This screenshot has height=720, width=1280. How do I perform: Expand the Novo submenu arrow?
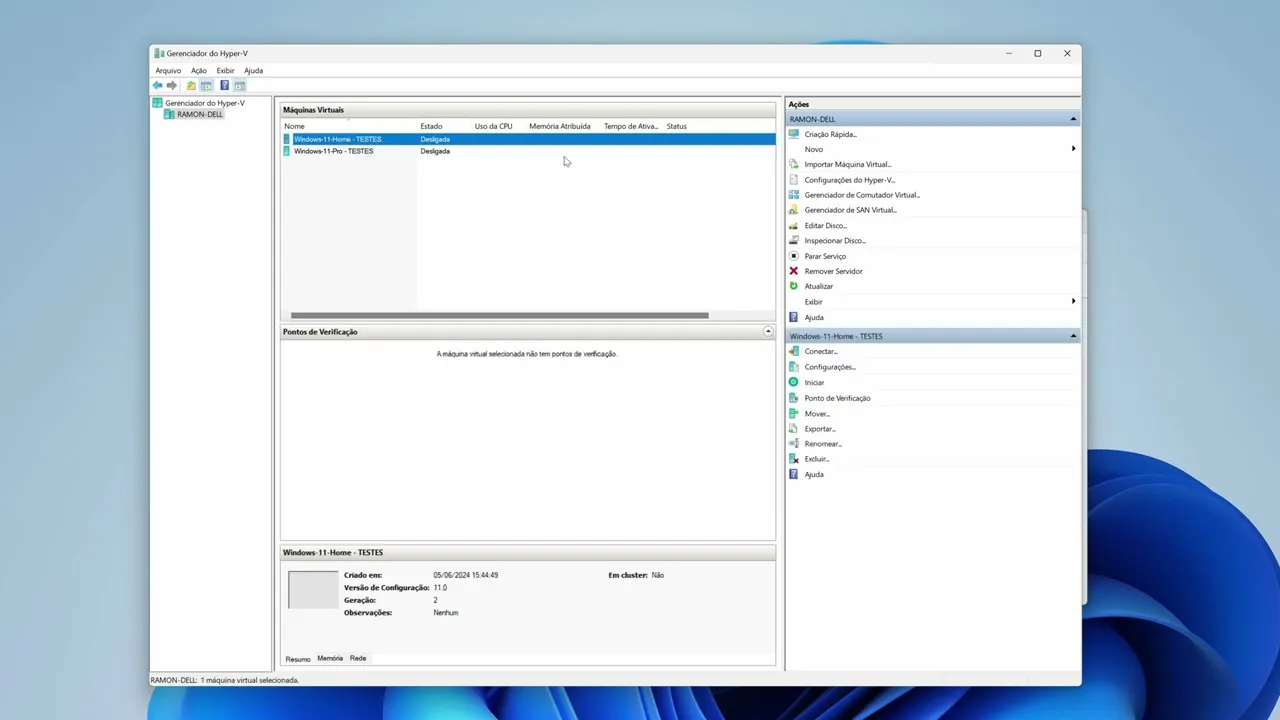click(x=1073, y=149)
